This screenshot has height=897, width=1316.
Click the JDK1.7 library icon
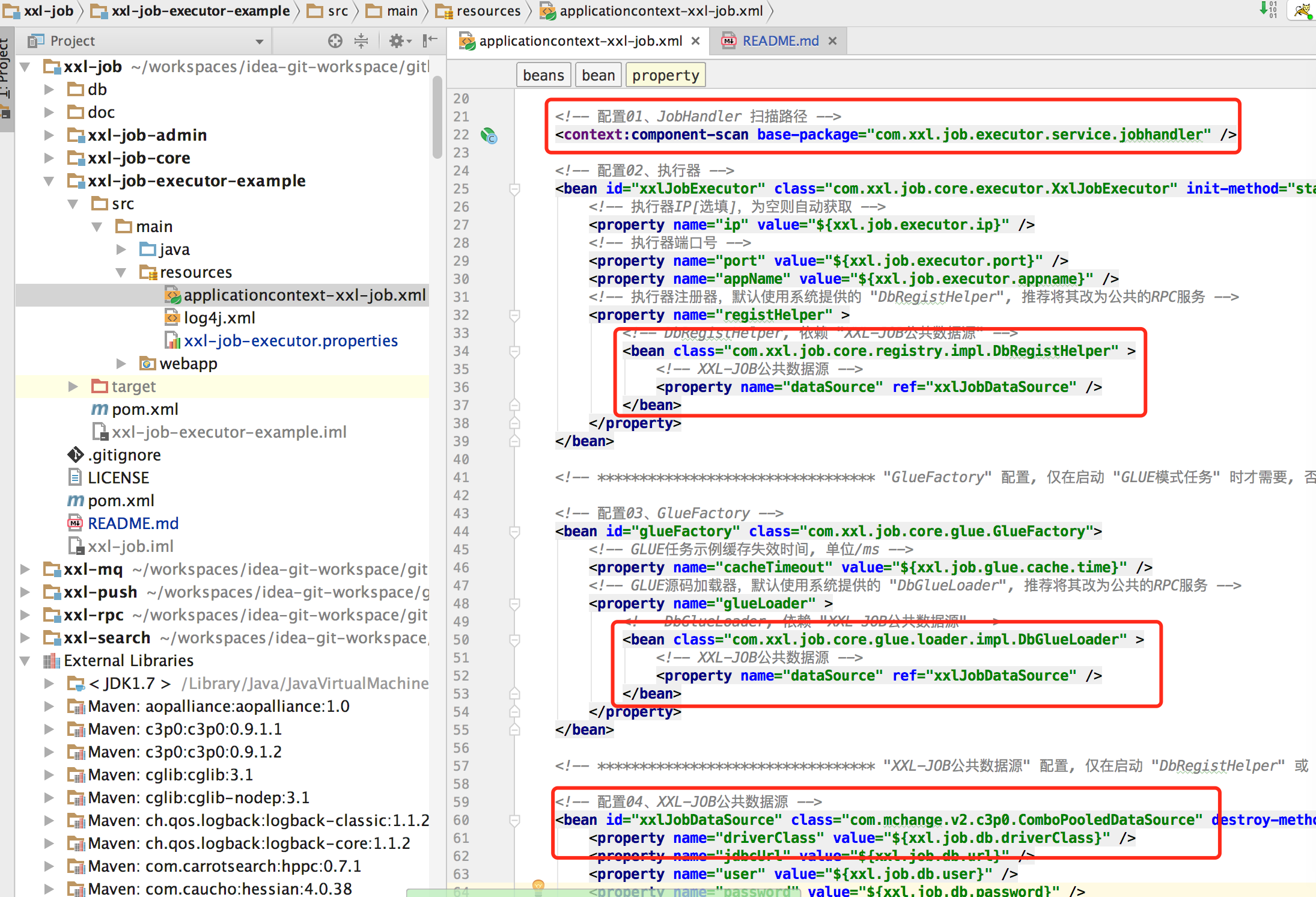[76, 684]
